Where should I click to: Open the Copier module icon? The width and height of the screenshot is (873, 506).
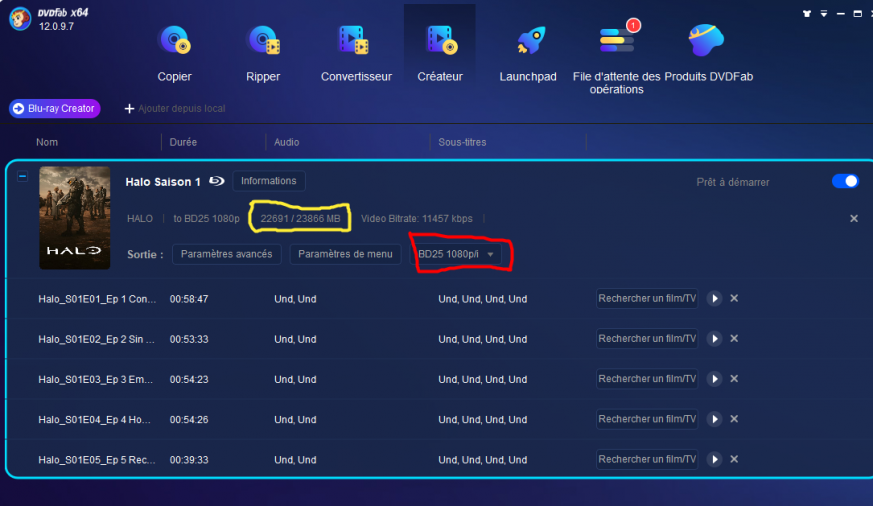click(x=174, y=41)
